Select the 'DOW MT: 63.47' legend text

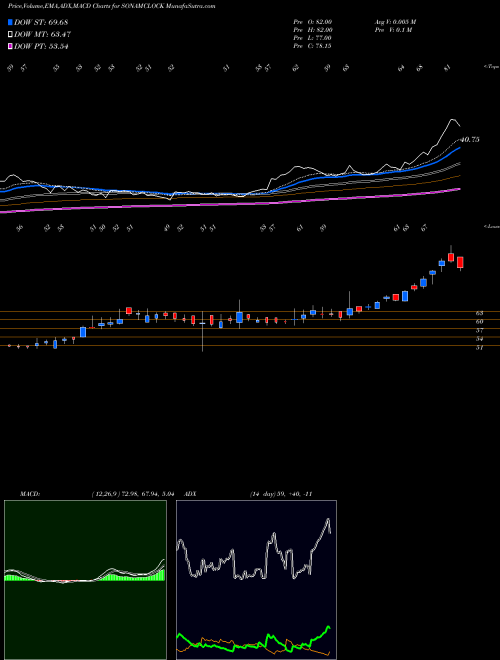click(x=42, y=34)
